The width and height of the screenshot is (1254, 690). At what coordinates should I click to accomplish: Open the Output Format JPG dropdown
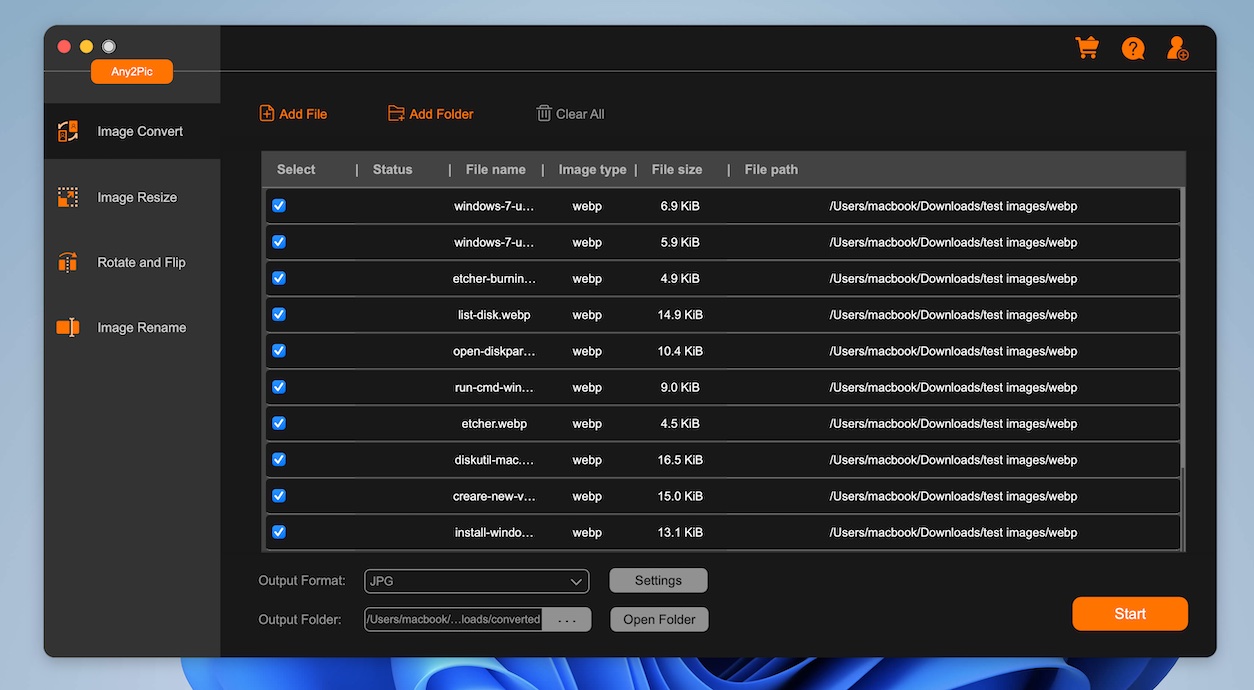pos(476,581)
